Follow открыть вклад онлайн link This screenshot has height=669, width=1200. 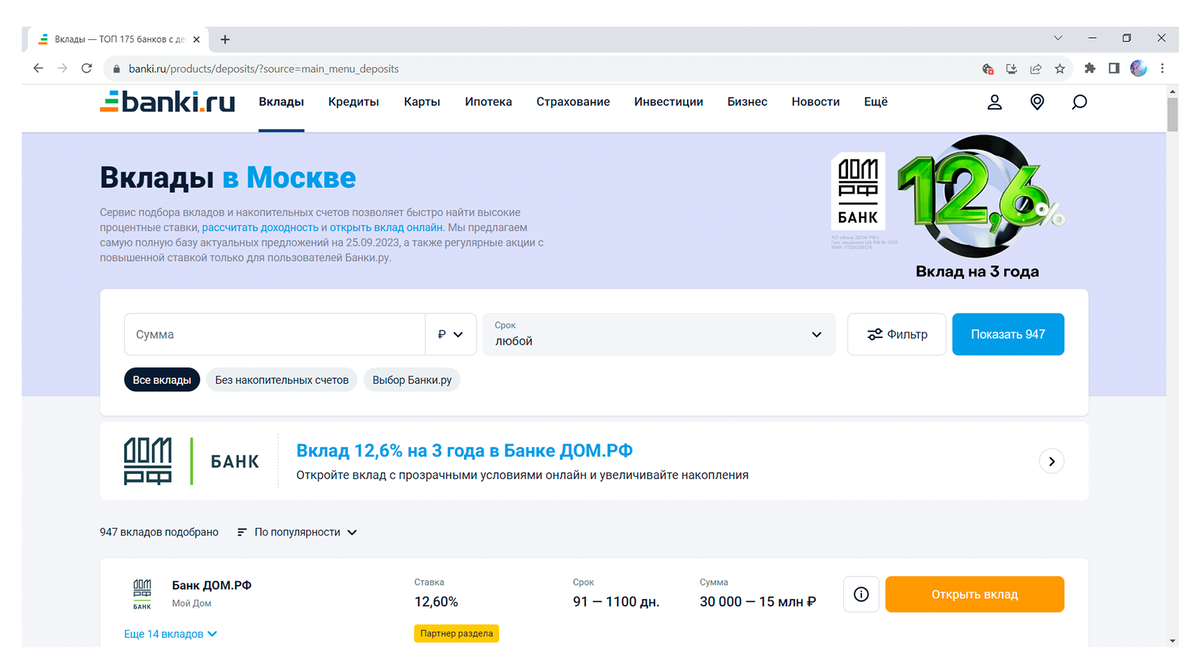point(386,228)
